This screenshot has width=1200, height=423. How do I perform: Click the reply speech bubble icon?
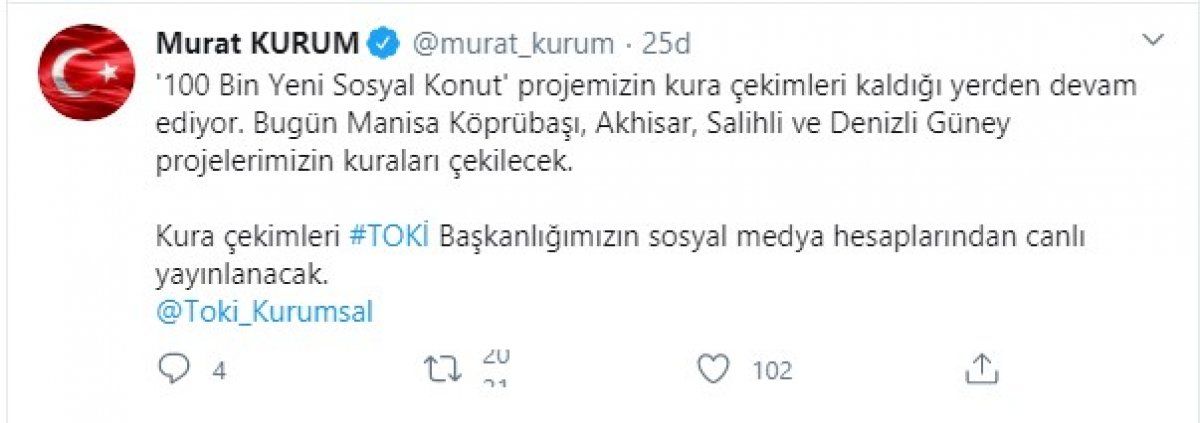[174, 370]
